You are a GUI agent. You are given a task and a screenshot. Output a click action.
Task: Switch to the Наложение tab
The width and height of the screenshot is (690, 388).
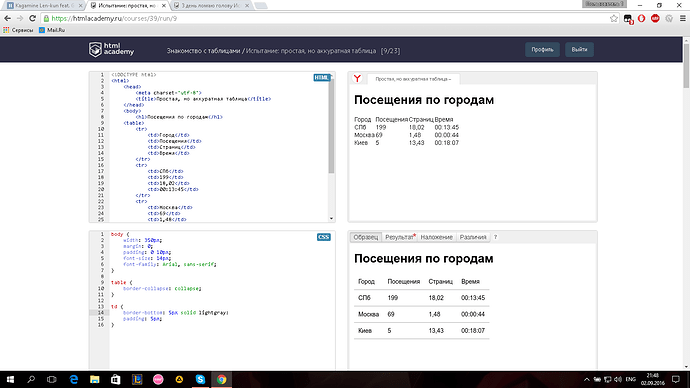click(x=437, y=237)
